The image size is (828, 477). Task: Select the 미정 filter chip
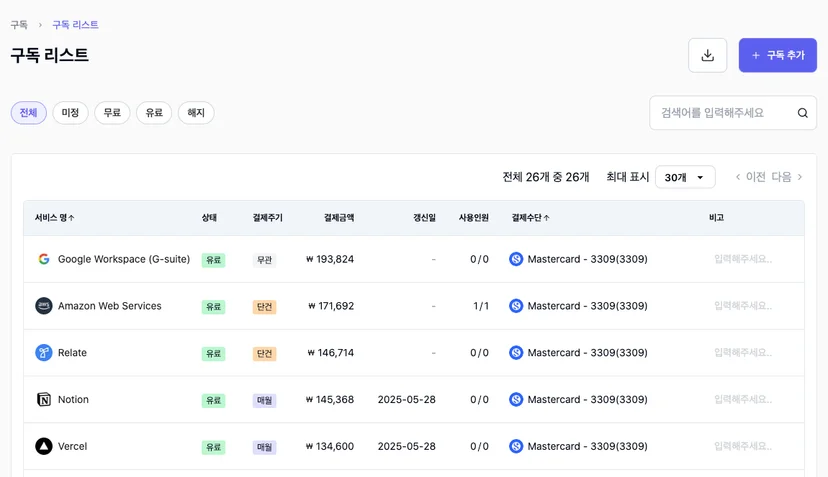[x=70, y=113]
